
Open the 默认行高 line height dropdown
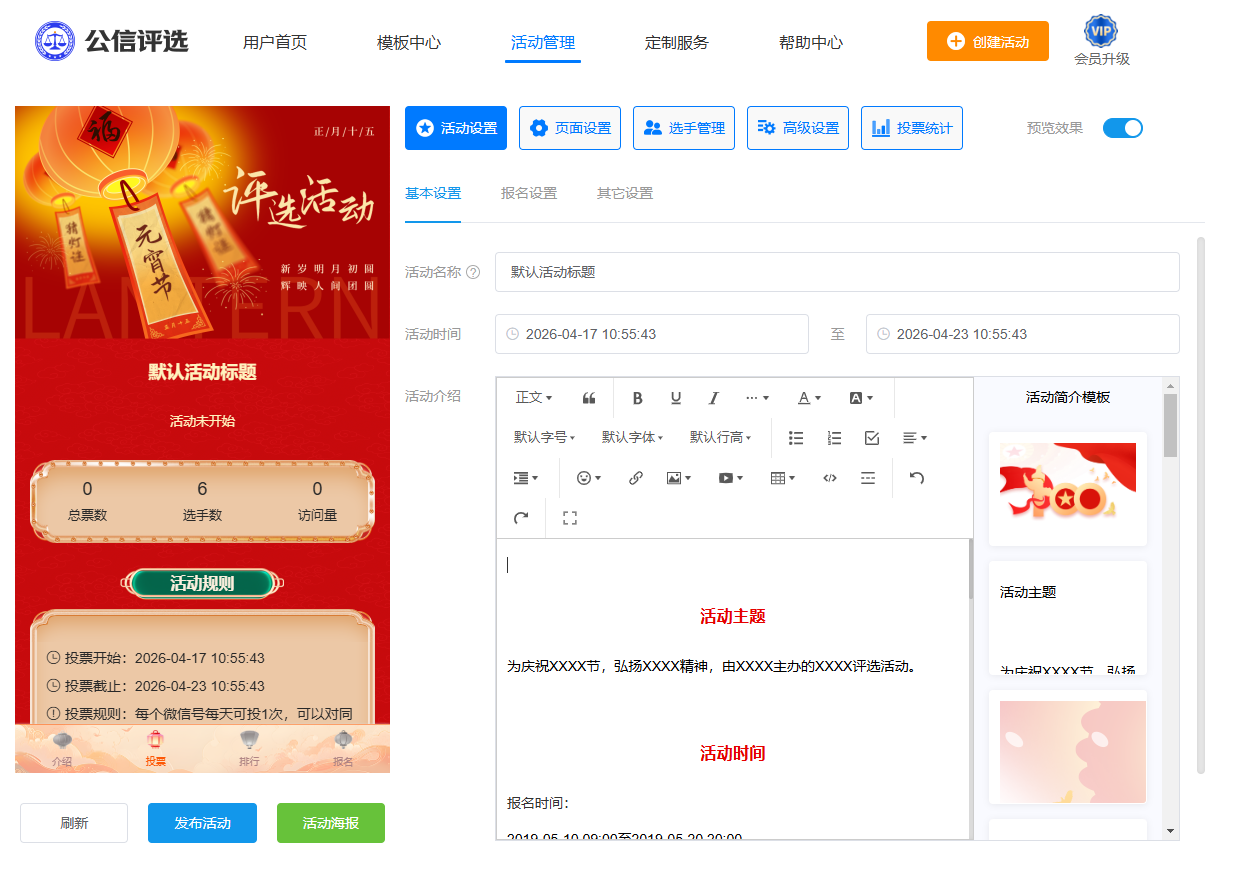pyautogui.click(x=720, y=438)
